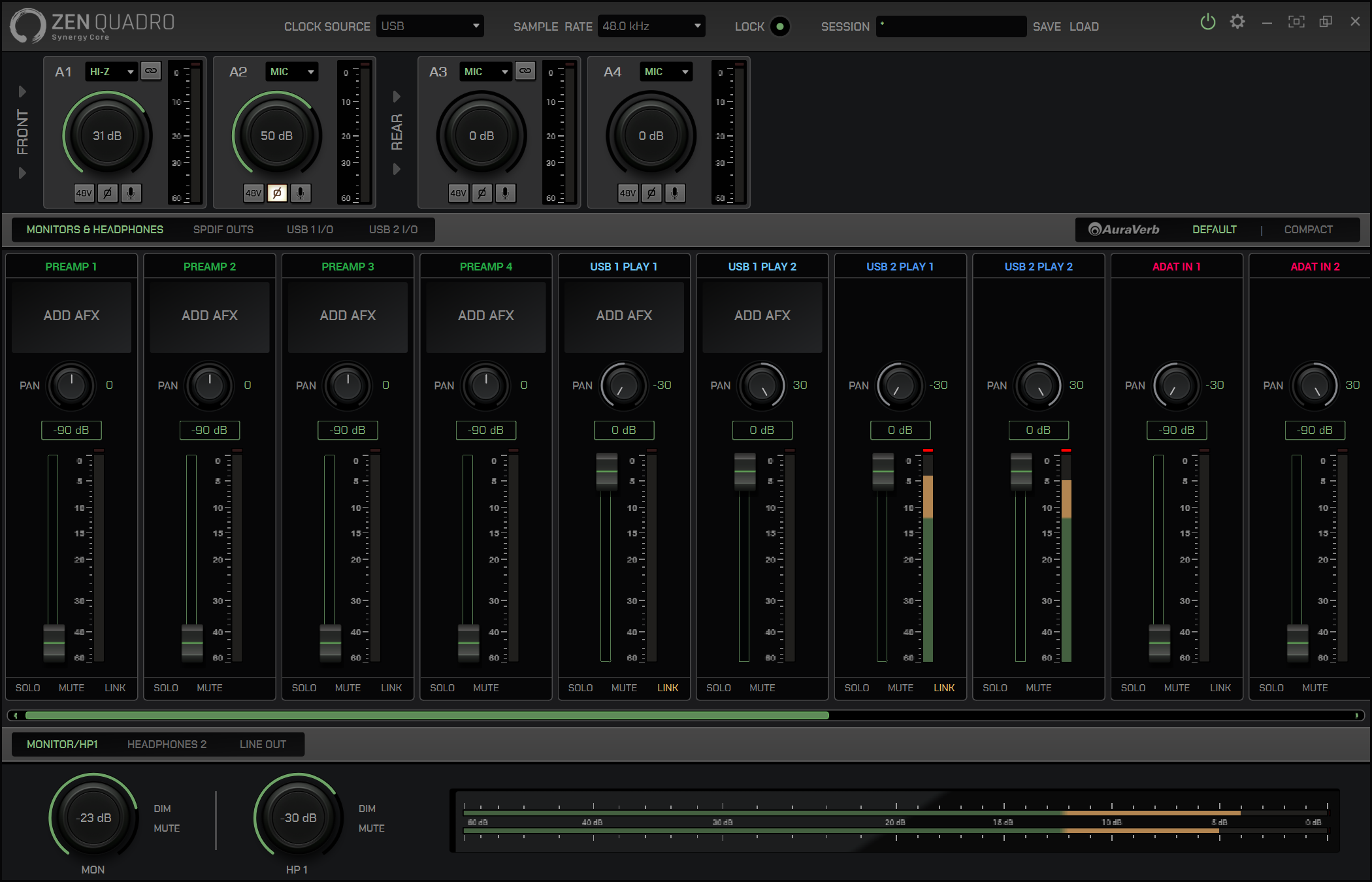Select MONITORS & HEADPHONES tab
Image resolution: width=1372 pixels, height=882 pixels.
click(95, 229)
